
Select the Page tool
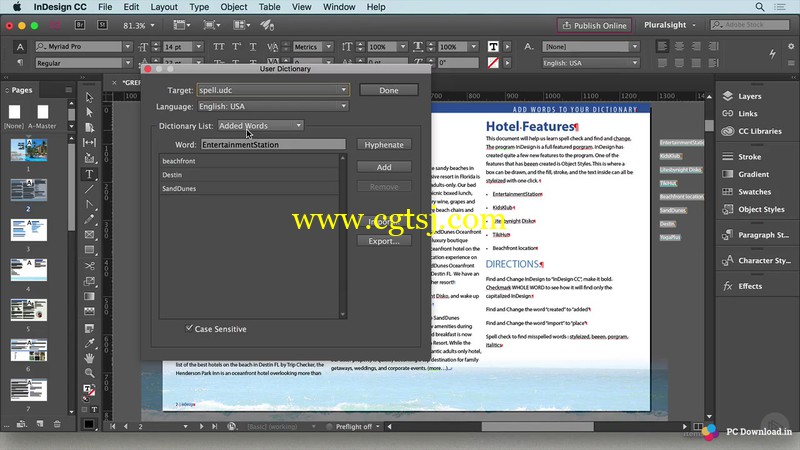point(89,128)
